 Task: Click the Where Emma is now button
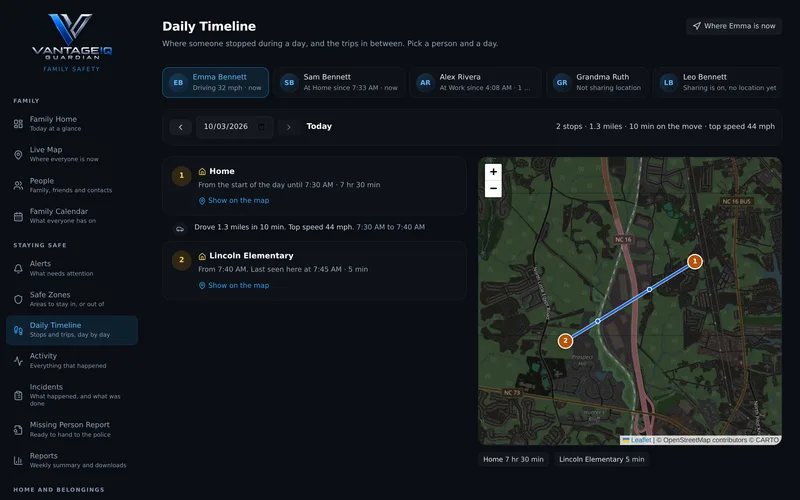pyautogui.click(x=734, y=26)
